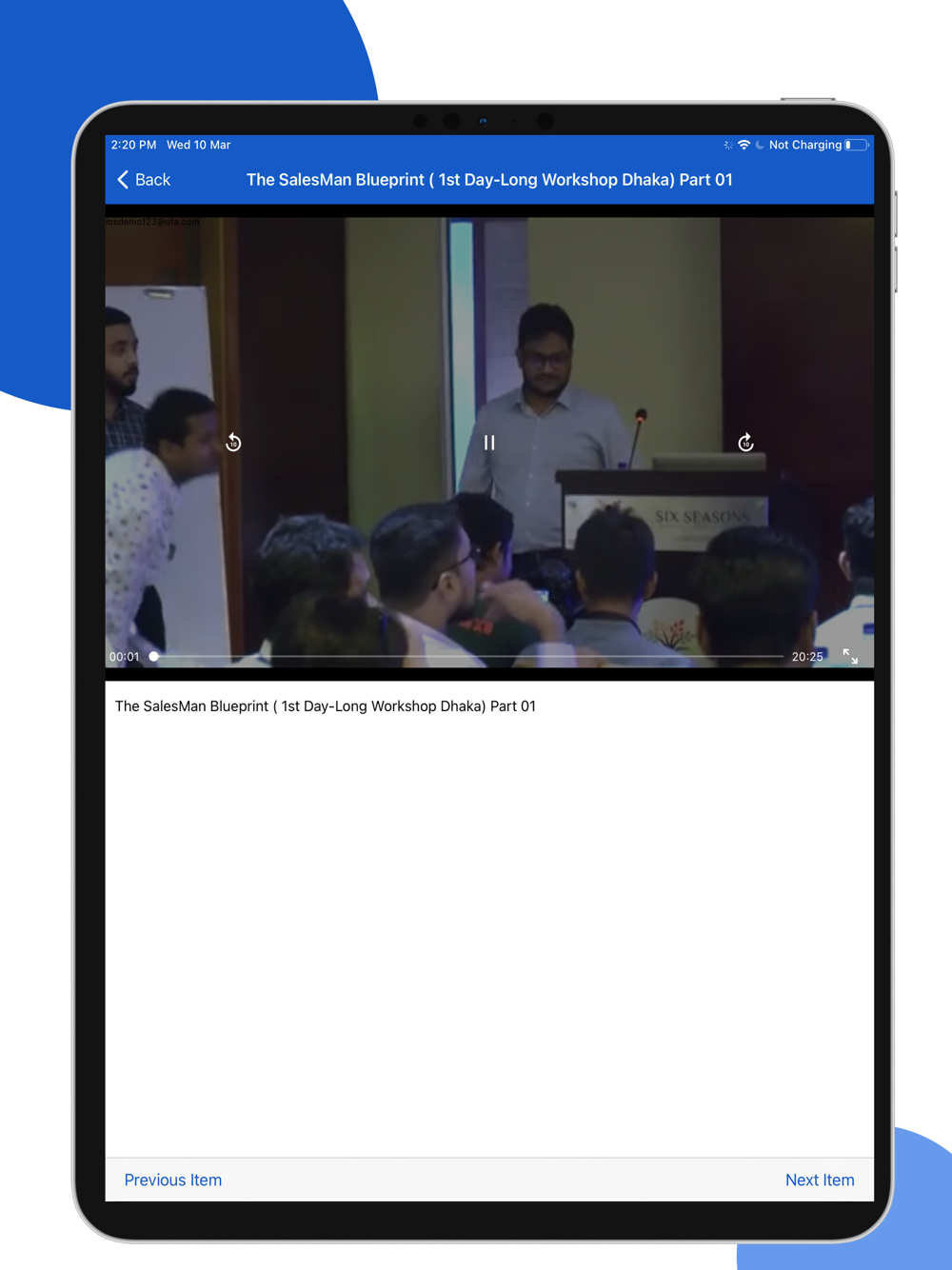This screenshot has height=1270, width=952.
Task: Tap the battery indicator icon
Action: [x=857, y=145]
